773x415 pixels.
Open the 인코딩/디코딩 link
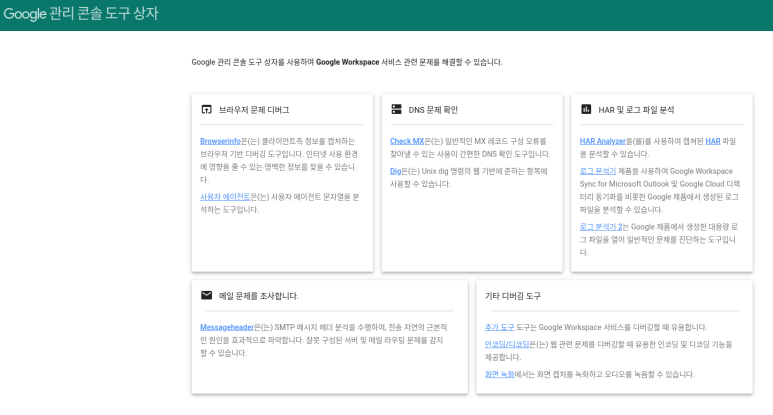pyautogui.click(x=507, y=345)
